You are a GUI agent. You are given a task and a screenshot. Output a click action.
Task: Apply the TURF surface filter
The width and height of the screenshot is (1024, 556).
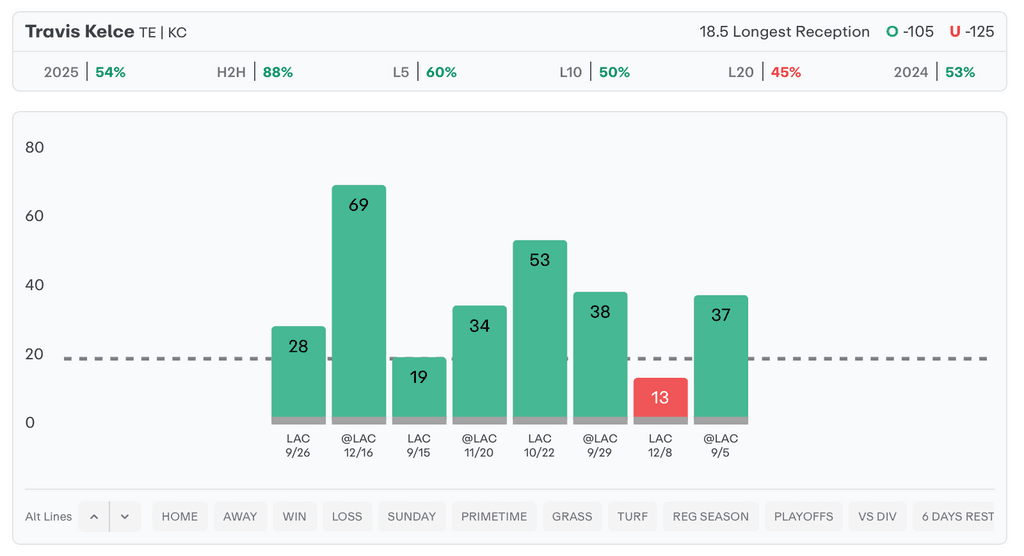[x=632, y=517]
